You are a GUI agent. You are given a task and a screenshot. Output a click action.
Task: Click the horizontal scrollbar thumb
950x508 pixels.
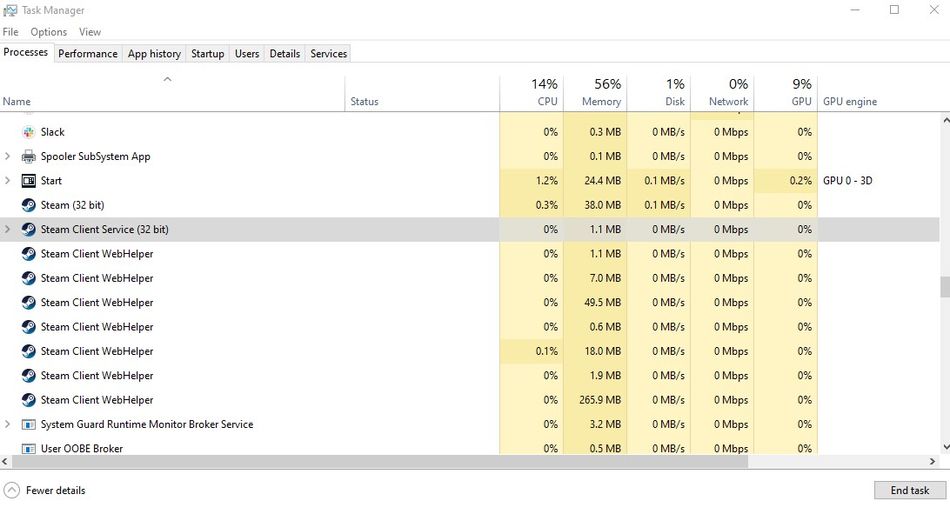[x=380, y=461]
